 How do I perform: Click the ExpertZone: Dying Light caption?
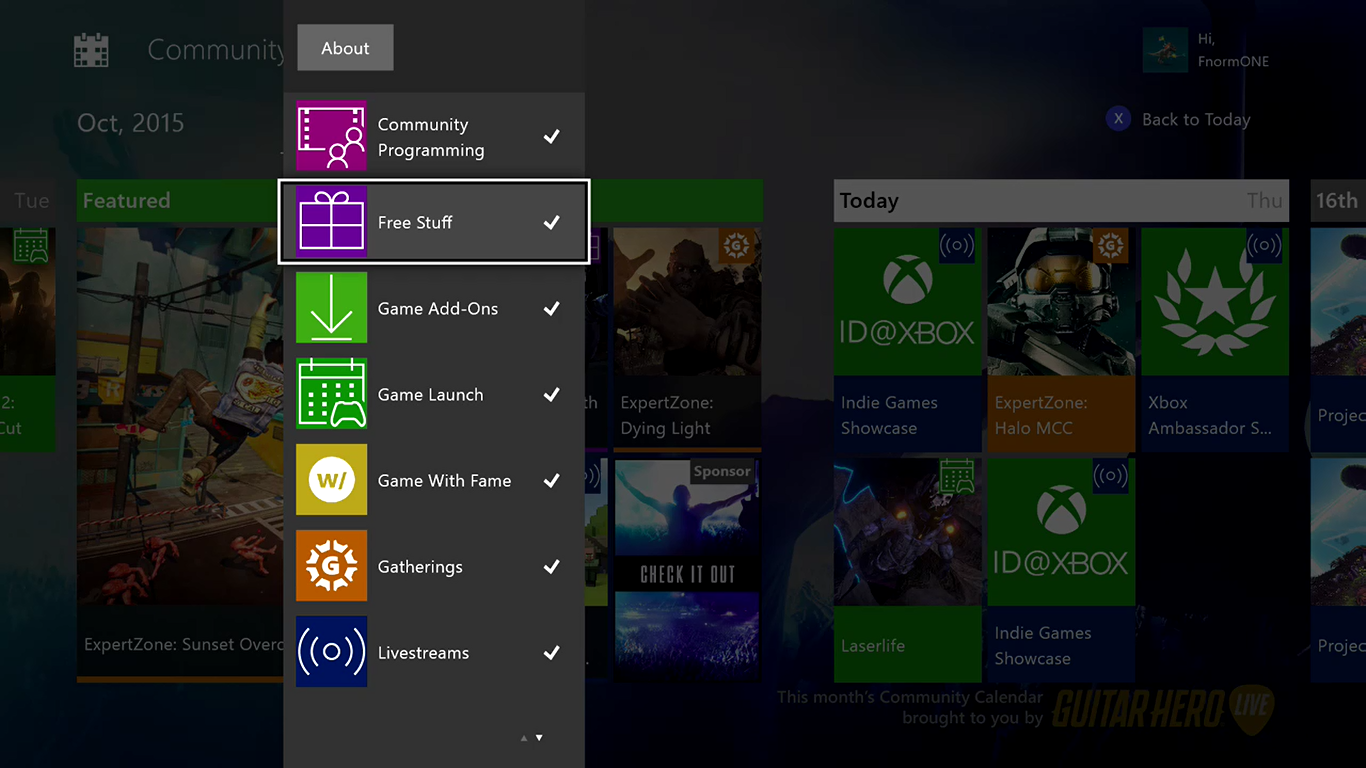point(667,415)
